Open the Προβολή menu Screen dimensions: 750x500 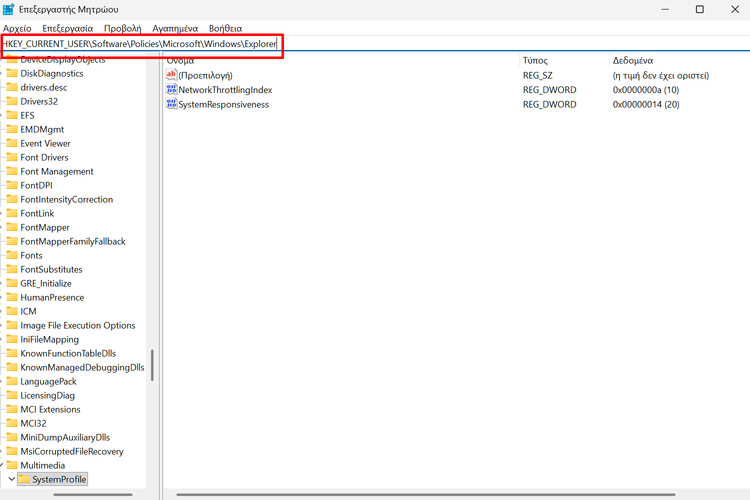click(x=122, y=29)
